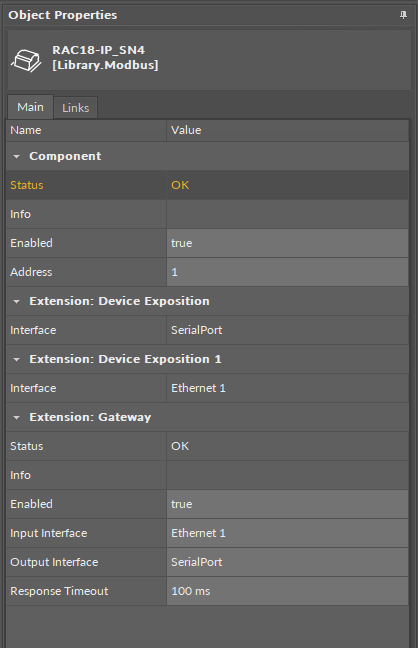Screen dimensions: 418x648
Task: Click the Component Info value cell
Action: [x=288, y=214]
